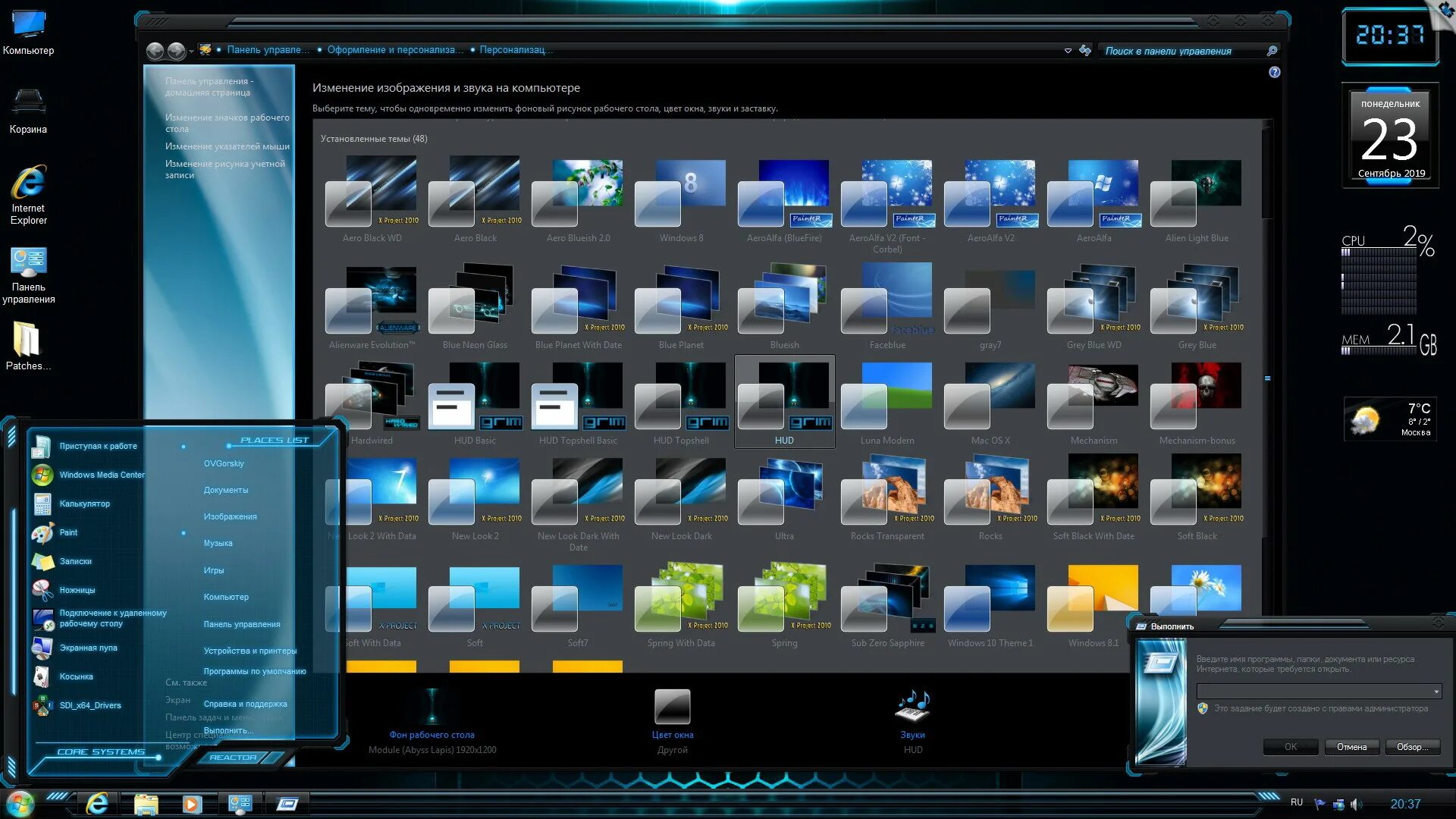
Task: Select Панель управления in the start menu
Action: pyautogui.click(x=241, y=624)
